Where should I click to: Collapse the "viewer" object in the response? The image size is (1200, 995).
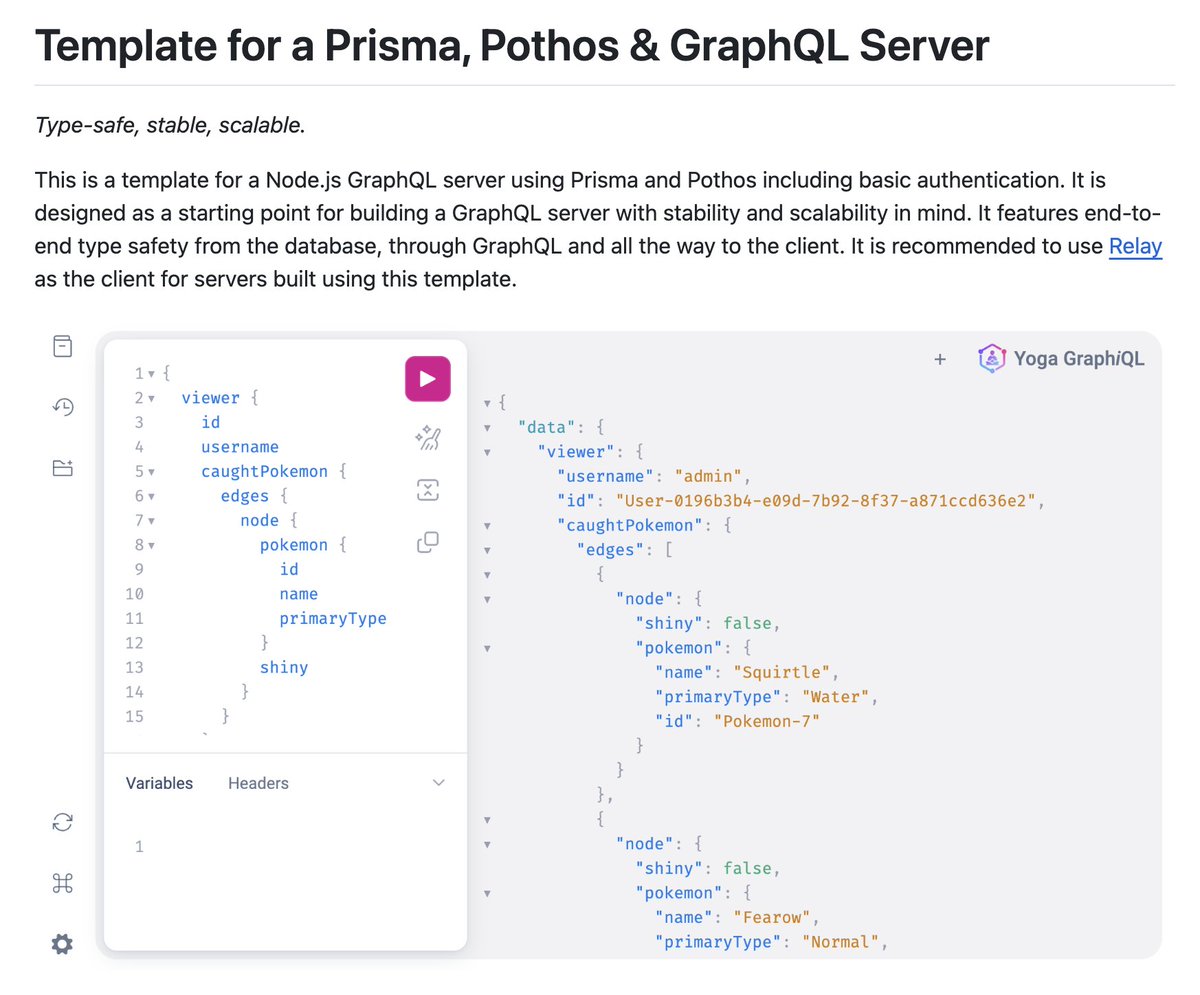coord(487,452)
